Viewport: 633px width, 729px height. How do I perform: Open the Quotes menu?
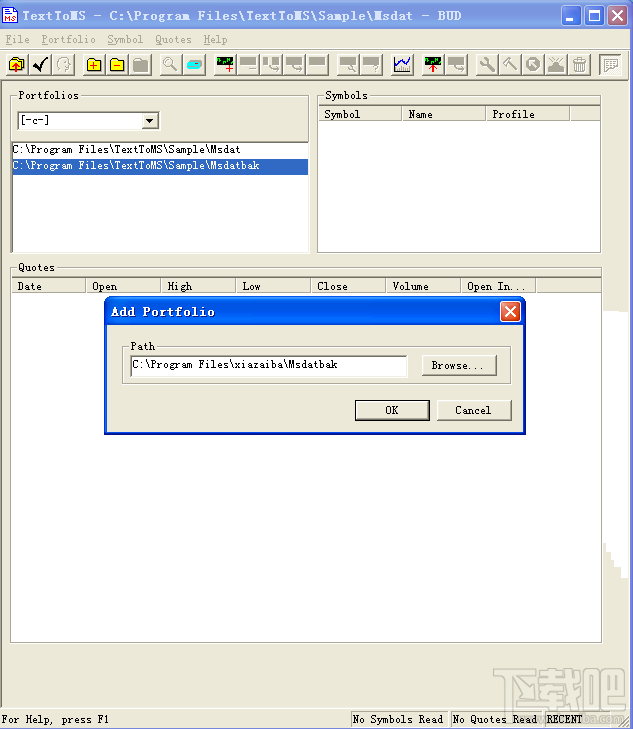[x=173, y=40]
